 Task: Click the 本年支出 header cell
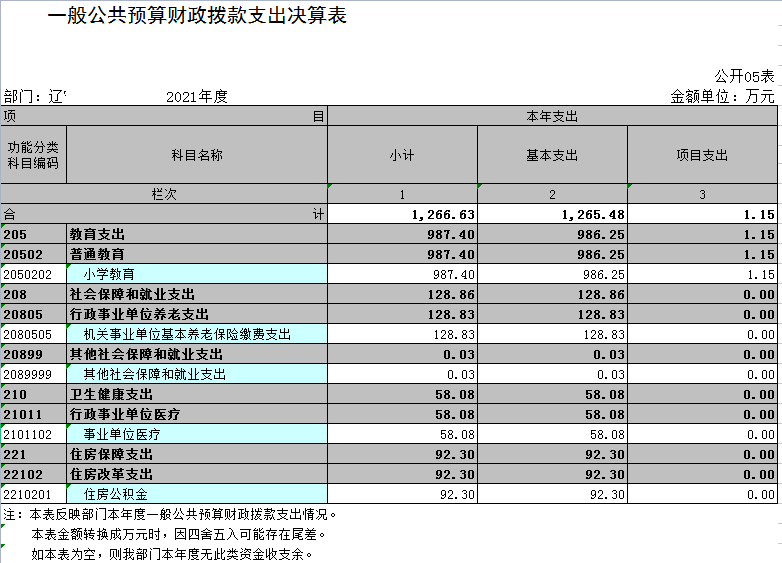click(552, 116)
